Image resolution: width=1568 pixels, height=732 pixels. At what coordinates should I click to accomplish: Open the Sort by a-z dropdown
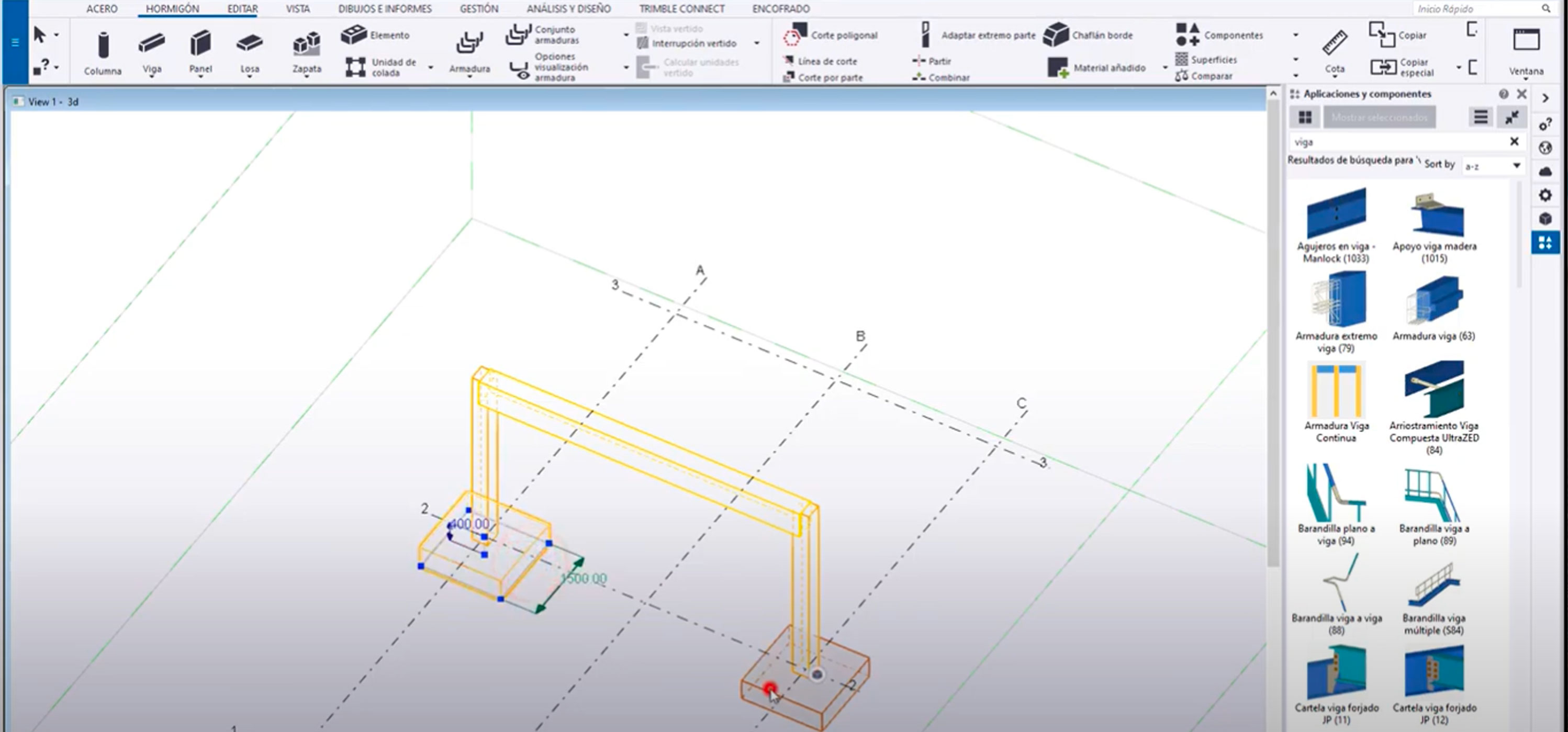(x=1516, y=166)
